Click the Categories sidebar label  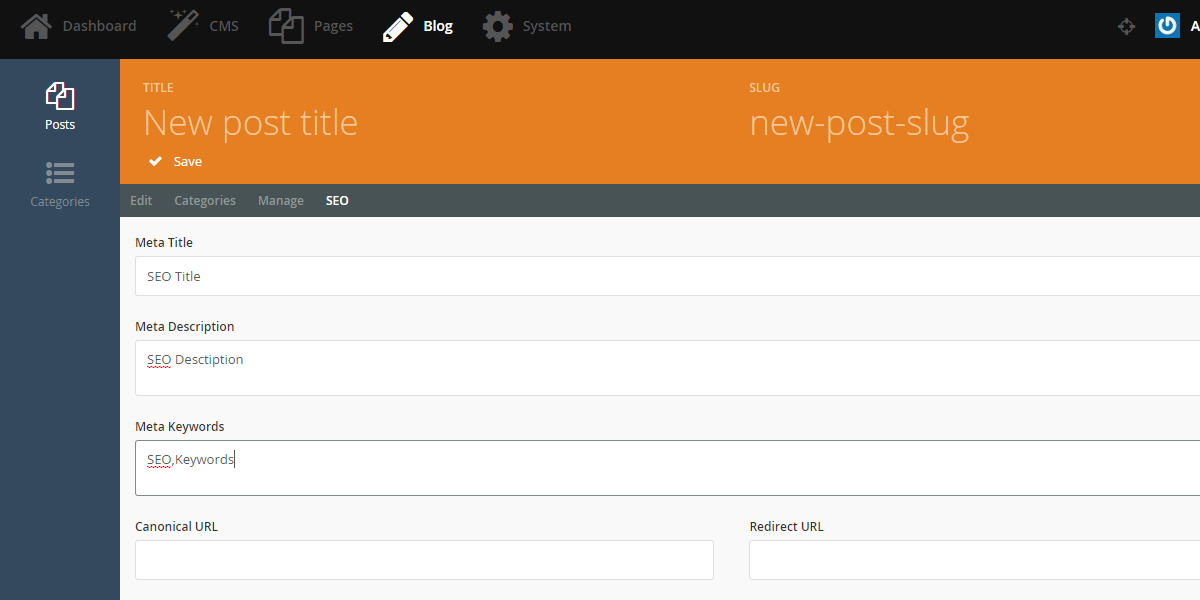[x=60, y=202]
